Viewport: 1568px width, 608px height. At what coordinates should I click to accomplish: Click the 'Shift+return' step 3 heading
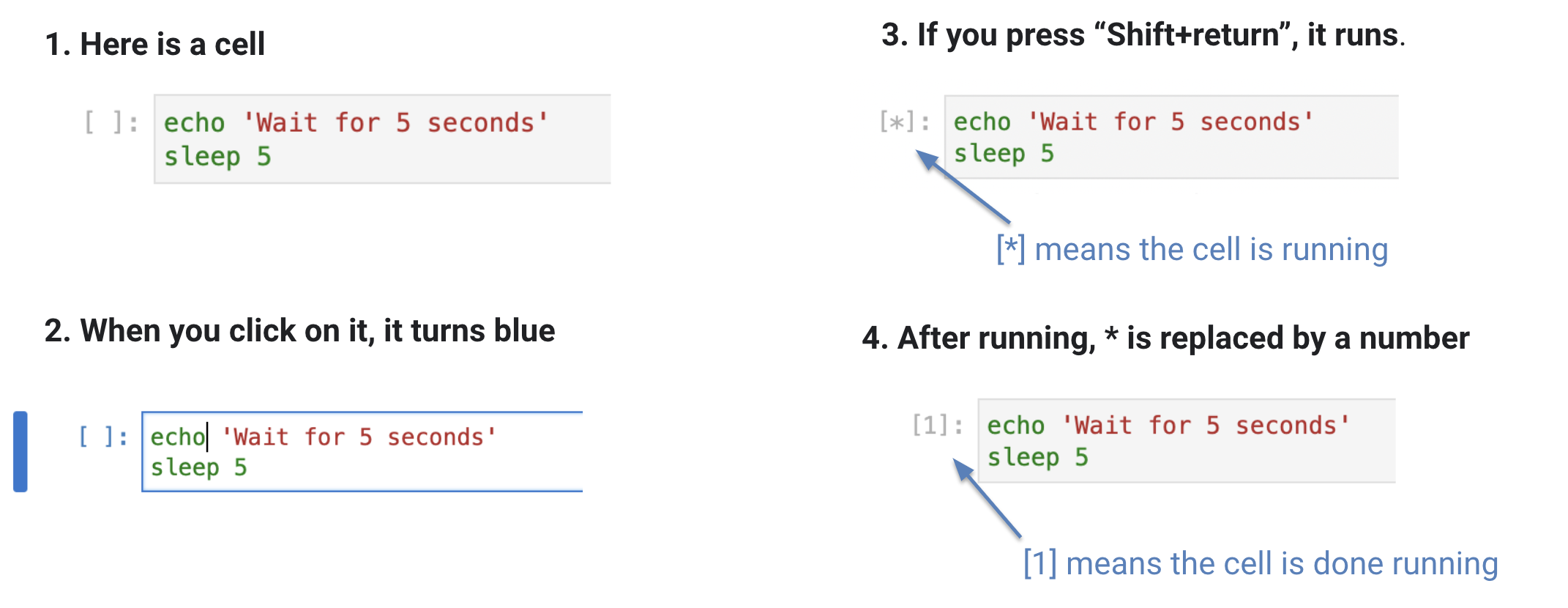point(1143,35)
